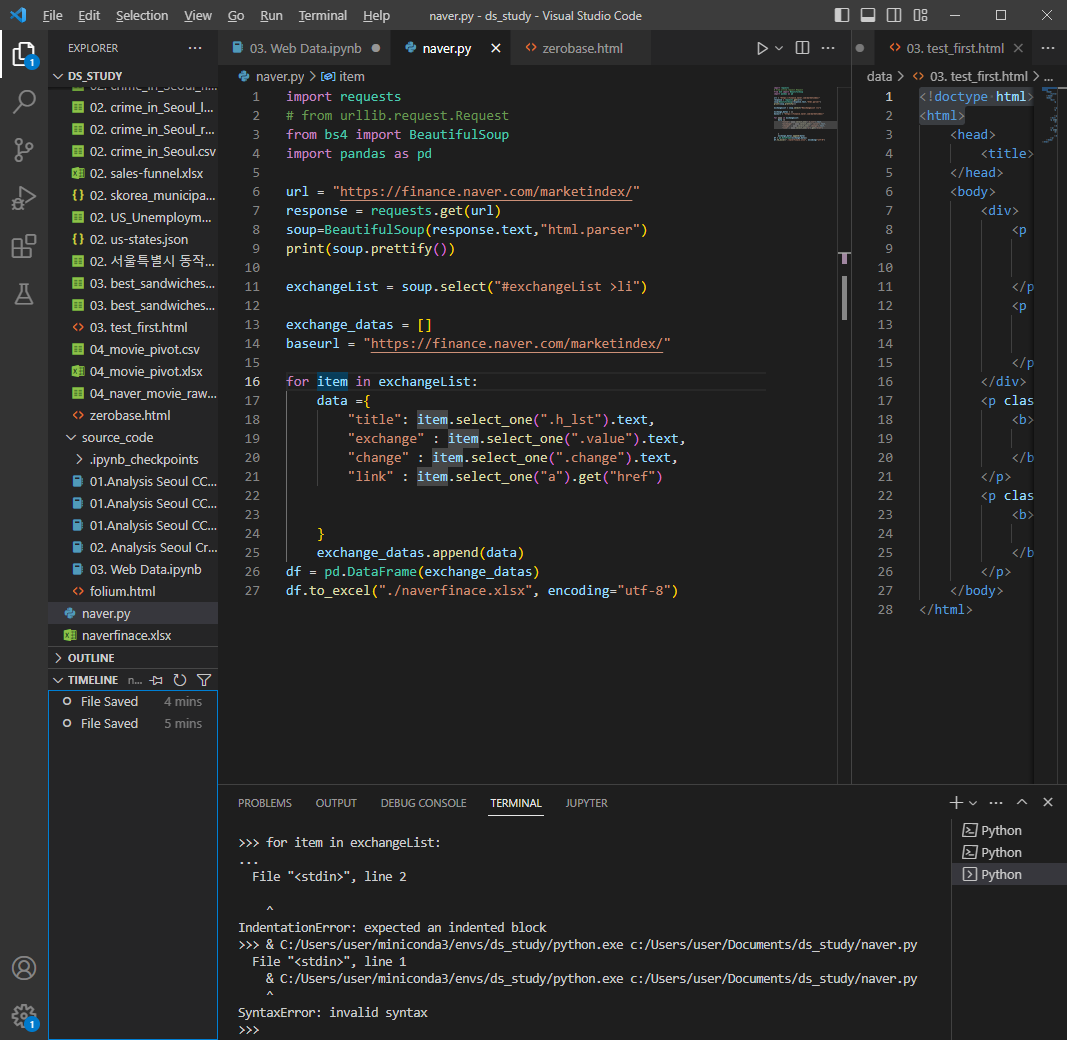
Task: Open the Extensions view
Action: tap(24, 246)
